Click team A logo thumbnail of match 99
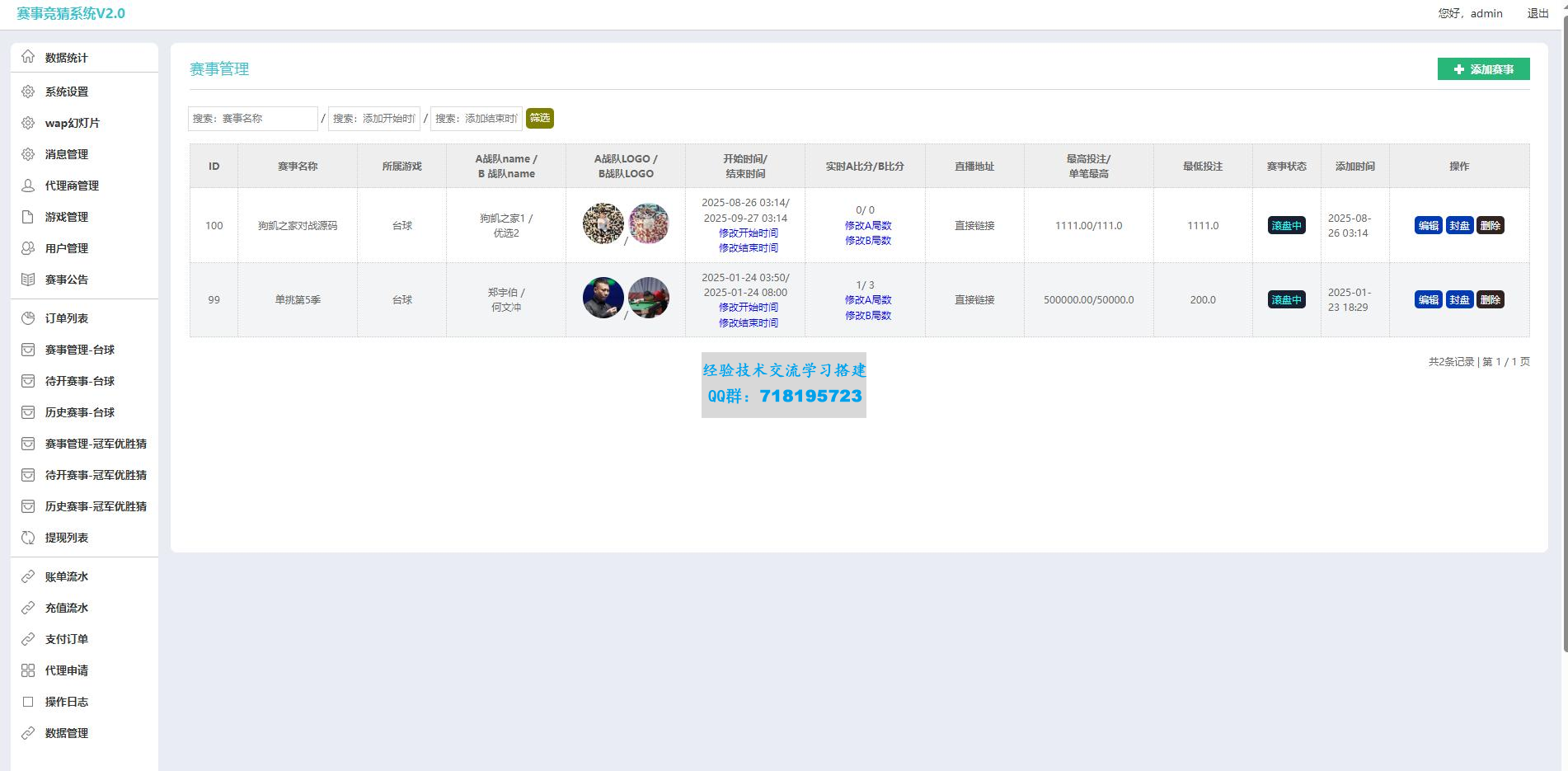The width and height of the screenshot is (1568, 771). pos(603,298)
